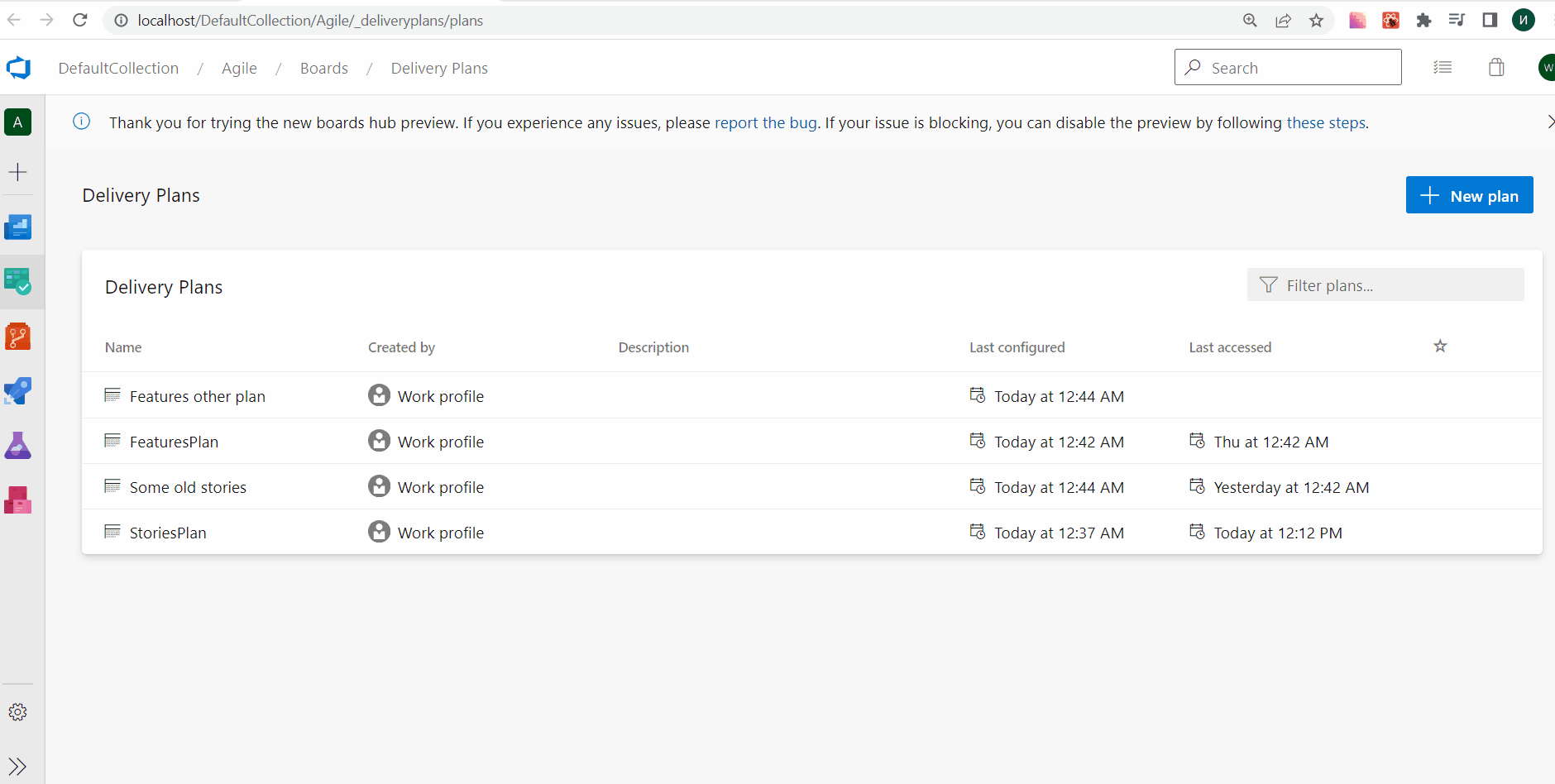
Task: Expand the preview banner with the right chevron
Action: (1551, 122)
